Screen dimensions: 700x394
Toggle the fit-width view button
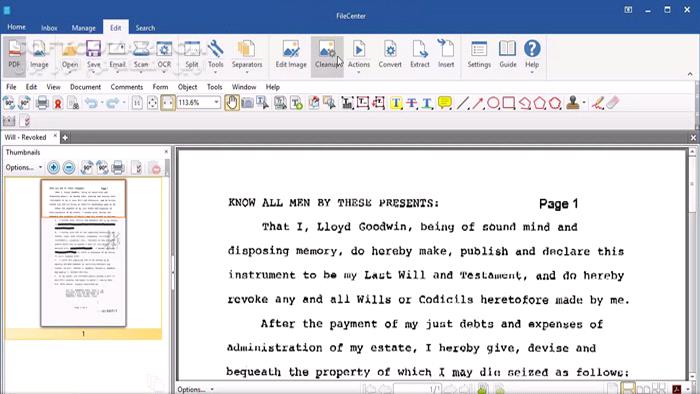(168, 103)
